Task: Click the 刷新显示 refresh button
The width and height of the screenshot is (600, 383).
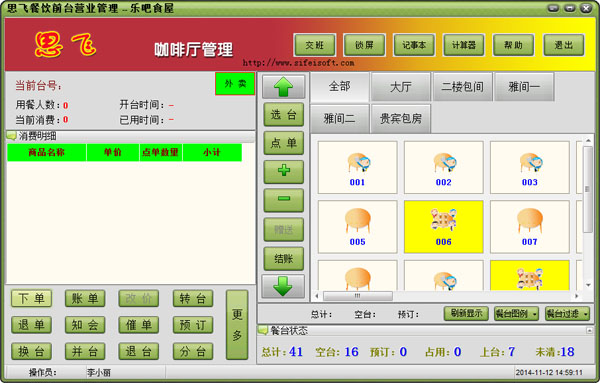Action: (466, 314)
